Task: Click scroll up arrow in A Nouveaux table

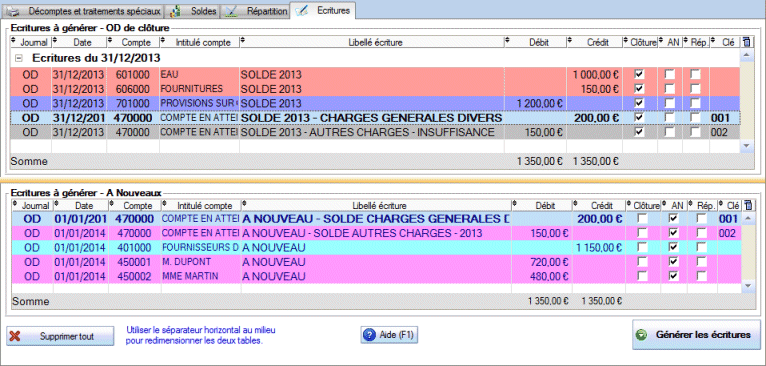Action: tap(747, 218)
